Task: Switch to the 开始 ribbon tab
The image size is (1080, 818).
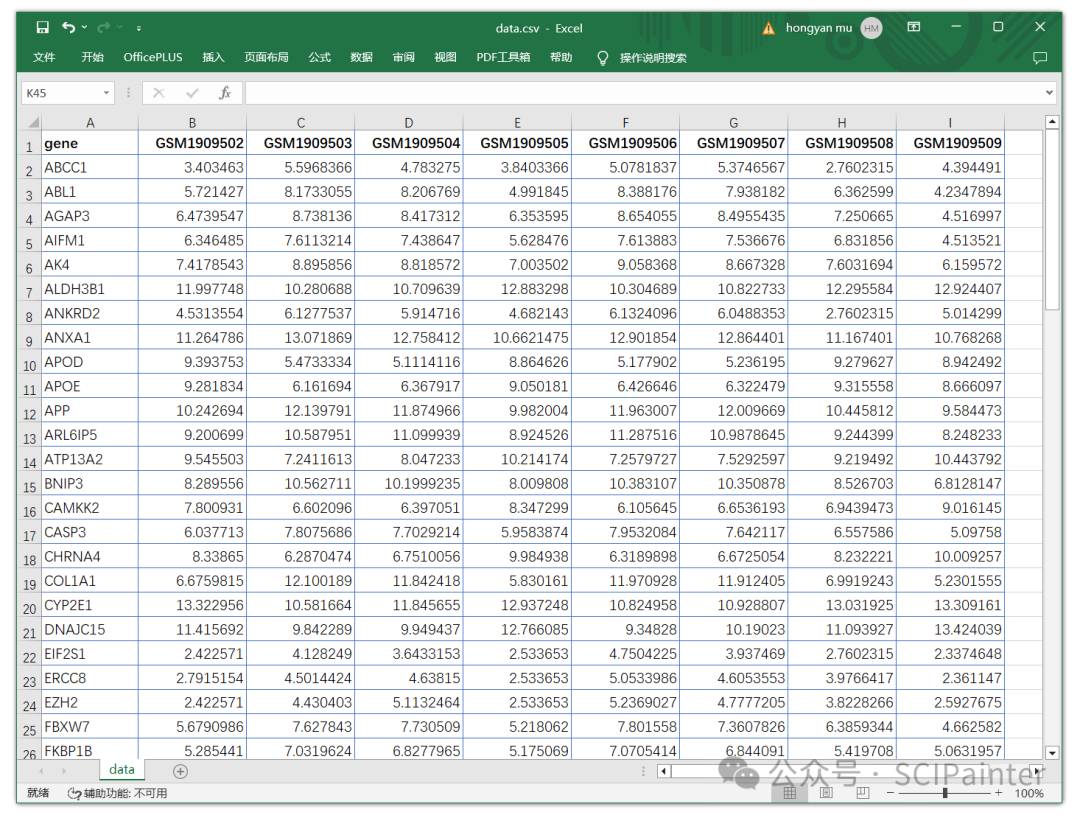Action: (92, 57)
